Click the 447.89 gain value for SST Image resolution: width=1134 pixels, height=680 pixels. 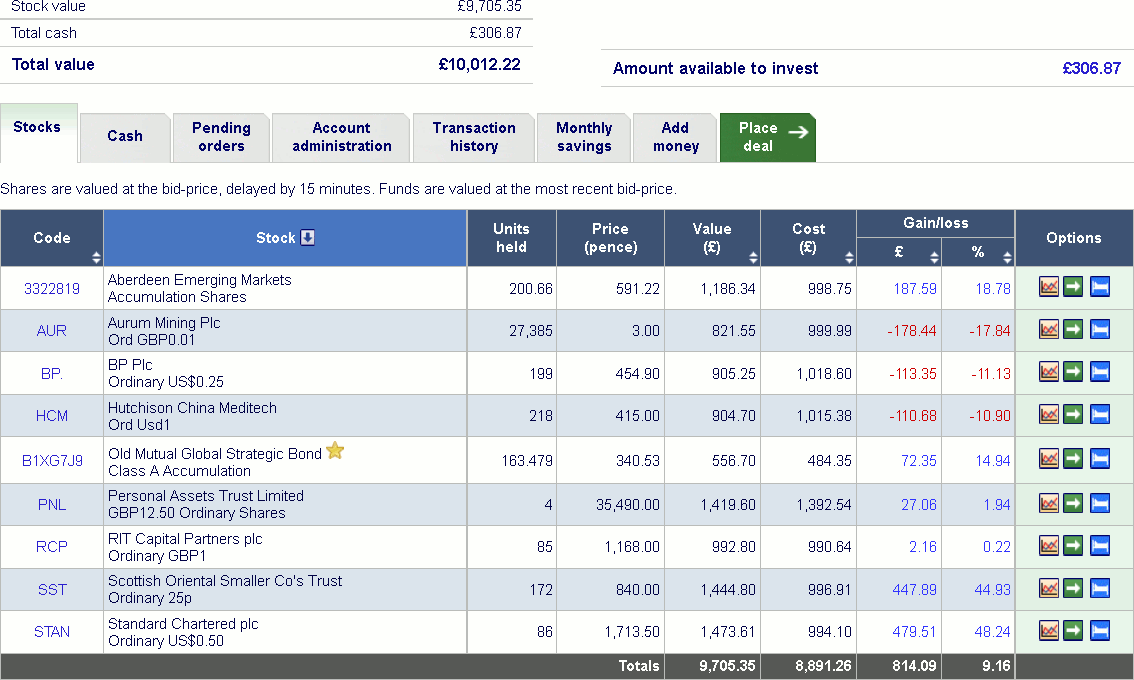pyautogui.click(x=914, y=590)
